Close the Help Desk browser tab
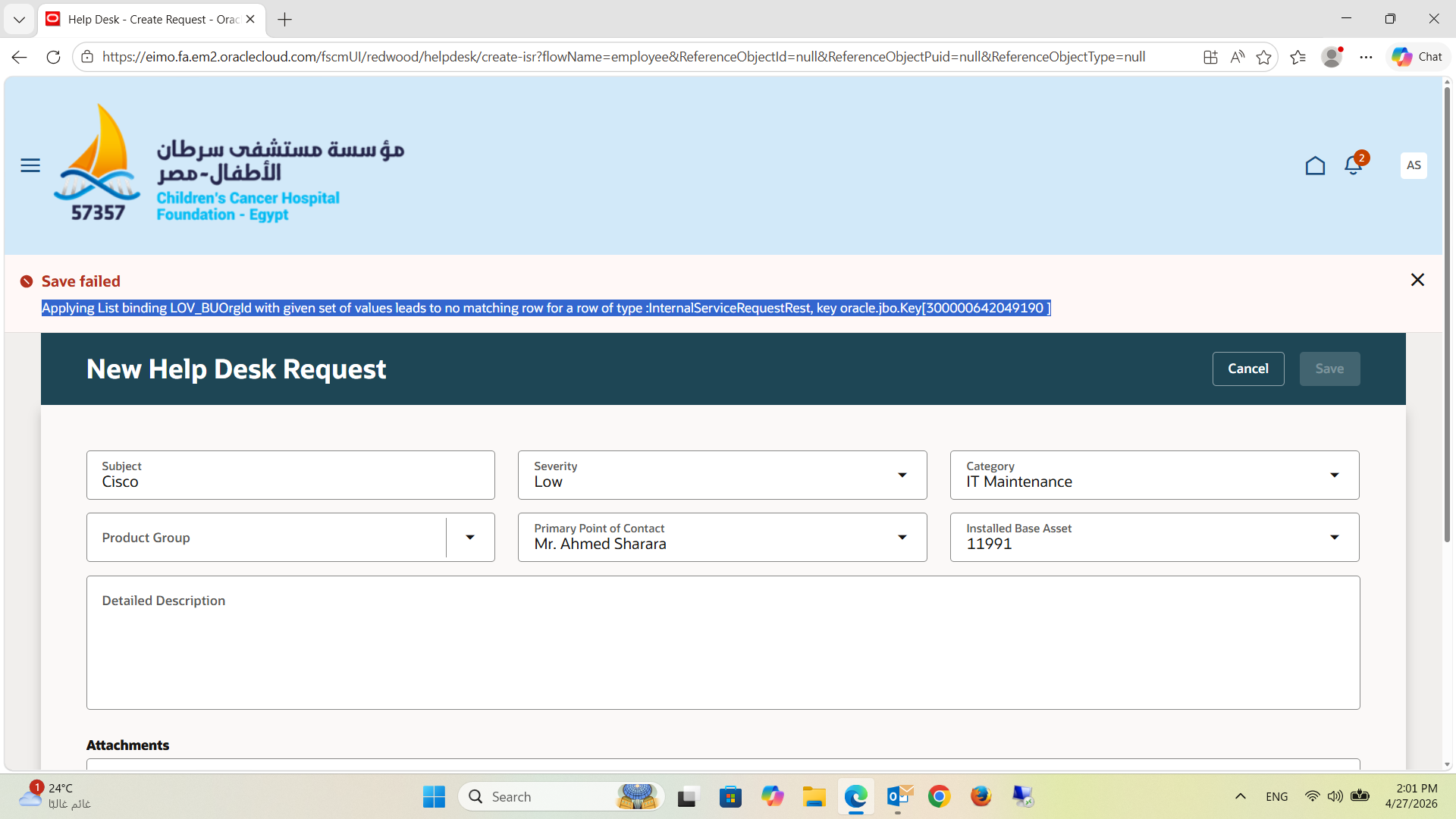The image size is (1456, 819). click(251, 20)
